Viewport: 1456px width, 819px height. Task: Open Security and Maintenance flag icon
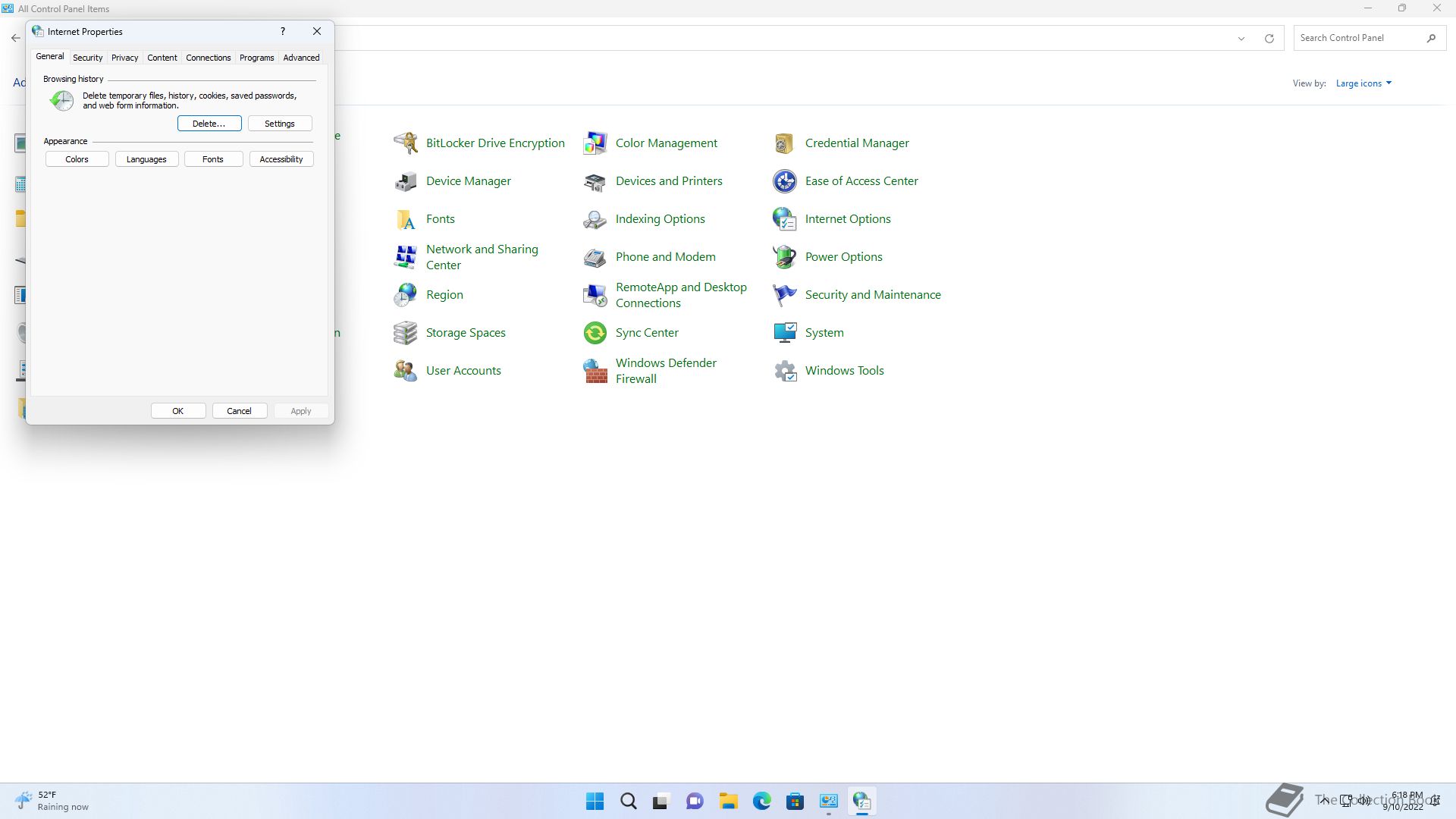click(x=785, y=294)
